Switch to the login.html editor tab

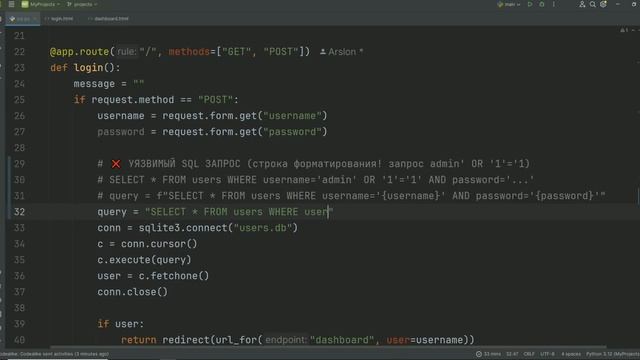[x=60, y=19]
